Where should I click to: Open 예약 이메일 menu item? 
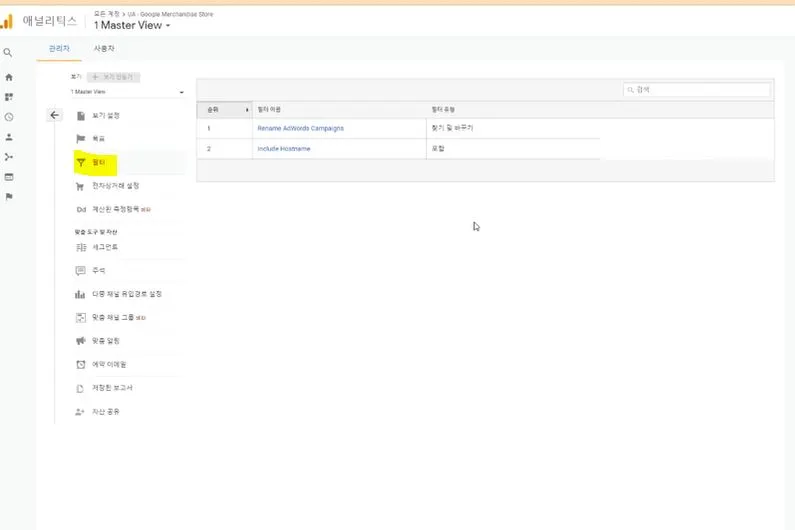(x=109, y=364)
